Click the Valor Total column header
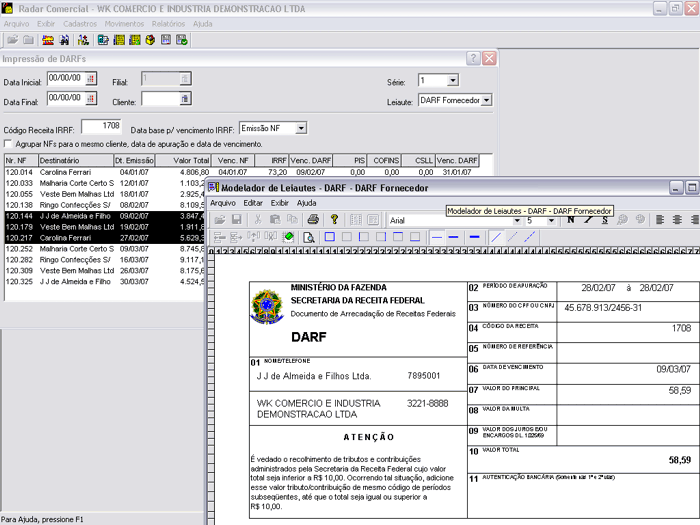 (185, 160)
